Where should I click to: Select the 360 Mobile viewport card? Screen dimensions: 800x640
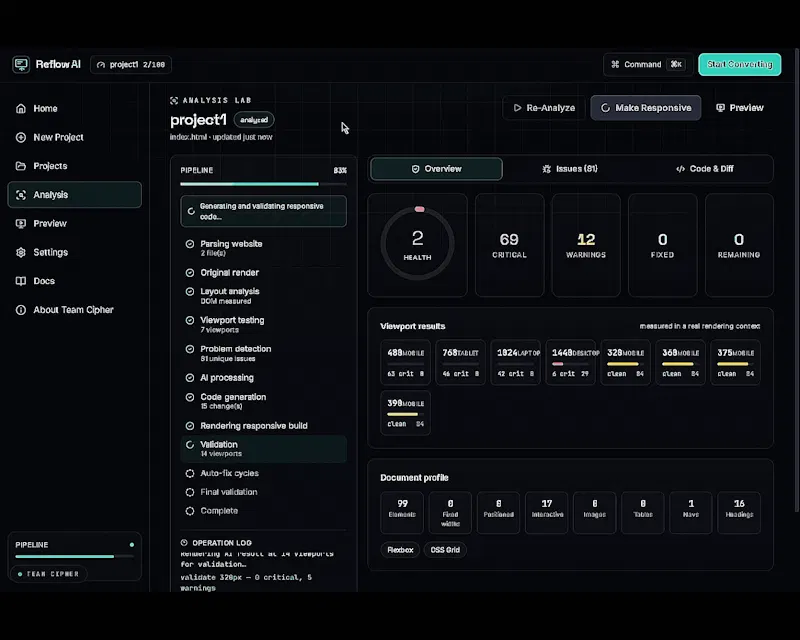coord(681,362)
